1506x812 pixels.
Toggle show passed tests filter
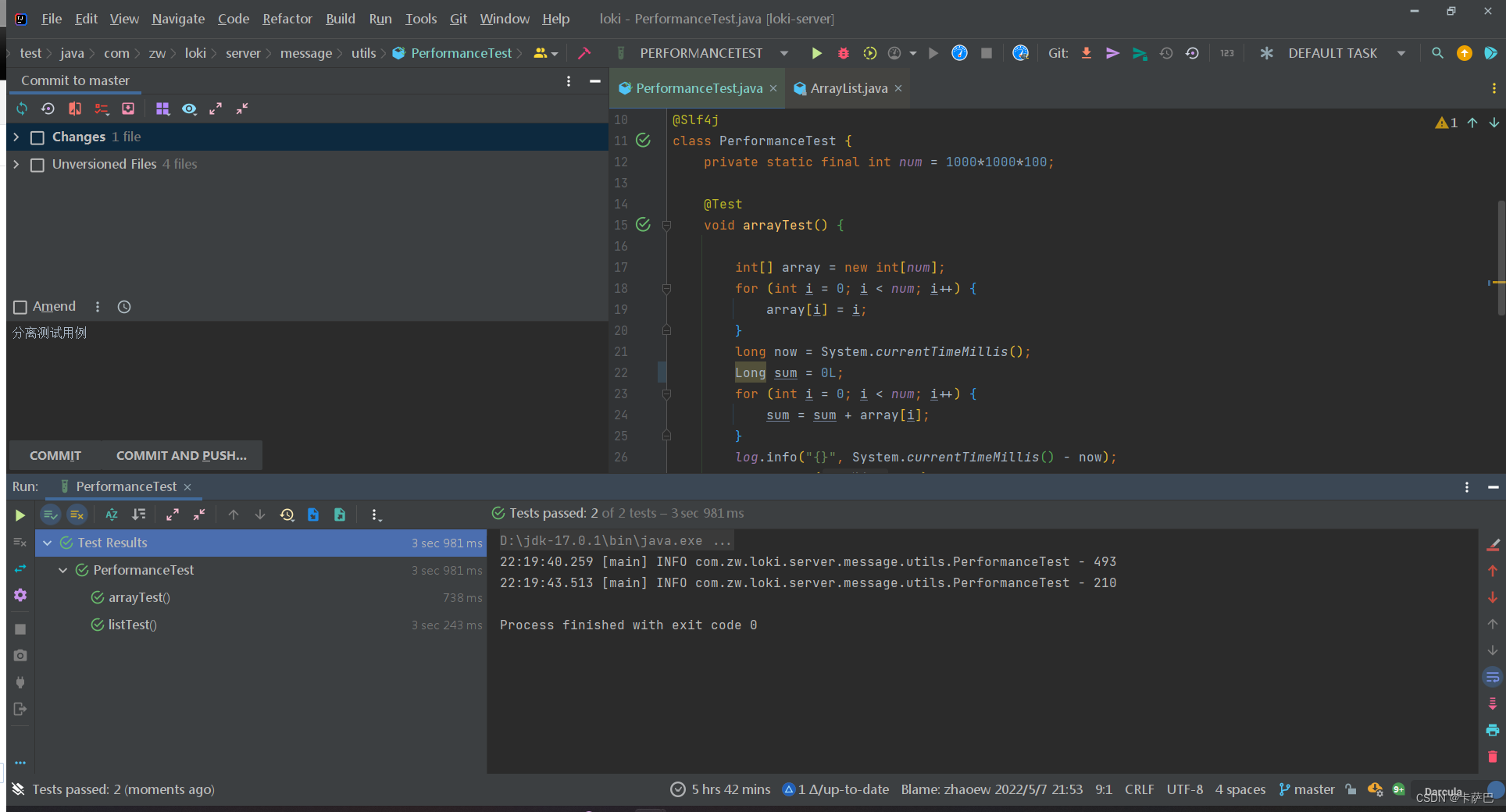coord(50,515)
